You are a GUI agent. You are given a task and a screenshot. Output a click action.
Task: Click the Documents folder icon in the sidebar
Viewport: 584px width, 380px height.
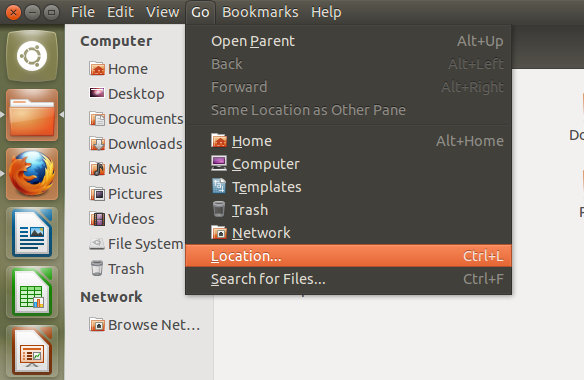click(97, 119)
